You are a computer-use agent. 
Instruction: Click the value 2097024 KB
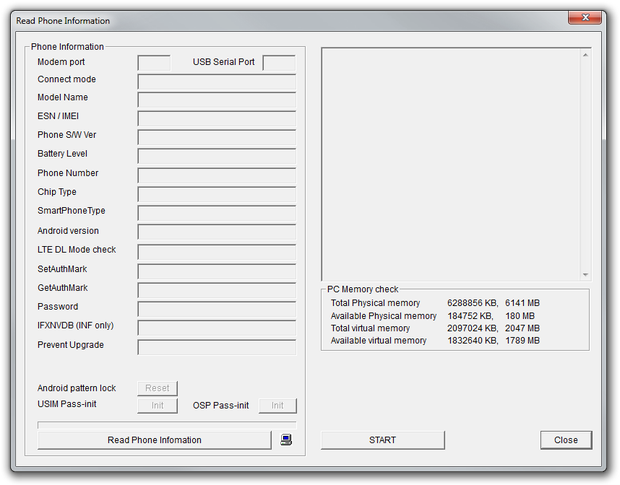coord(473,328)
